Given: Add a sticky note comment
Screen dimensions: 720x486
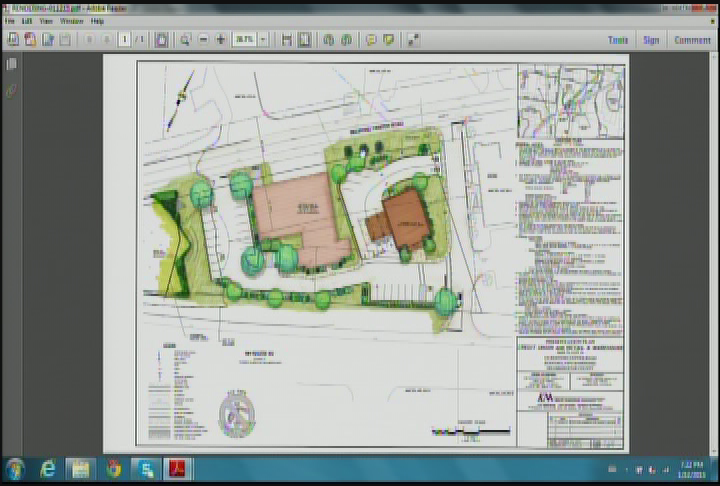Looking at the screenshot, I should 371,40.
